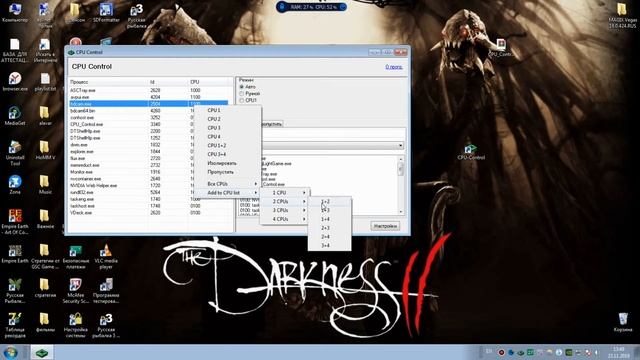This screenshot has width=640, height=360.
Task: Open the Настройка системы shortcut
Action: (x=76, y=325)
